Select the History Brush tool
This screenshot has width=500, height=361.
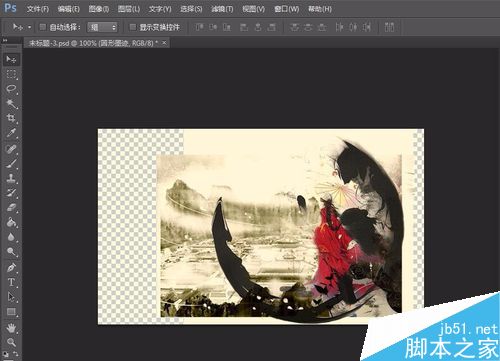pyautogui.click(x=11, y=193)
